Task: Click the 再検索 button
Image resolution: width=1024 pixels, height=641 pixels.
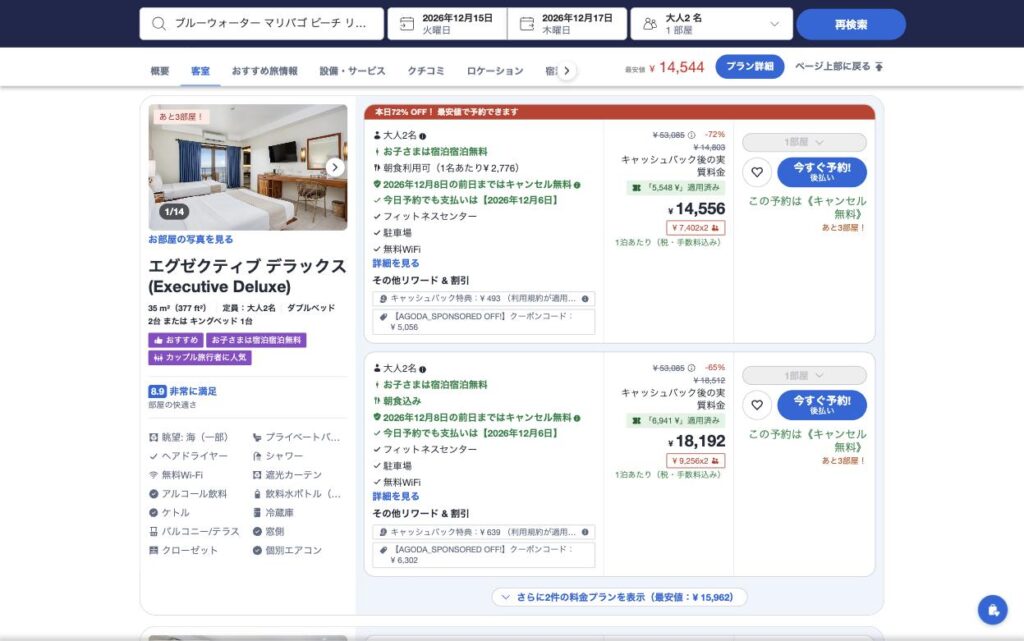Action: pos(850,24)
